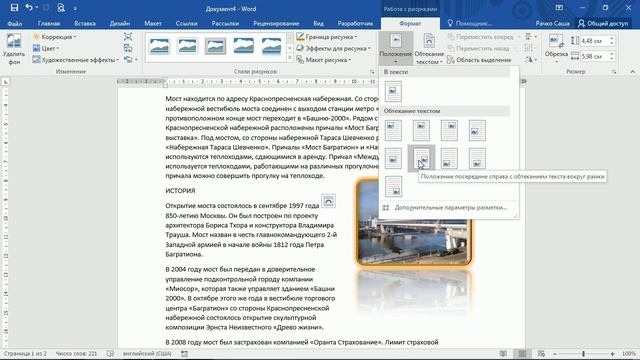Image resolution: width=640 pixels, height=360 pixels.
Task: Apply the first picture style thumbnail
Action: 159,46
